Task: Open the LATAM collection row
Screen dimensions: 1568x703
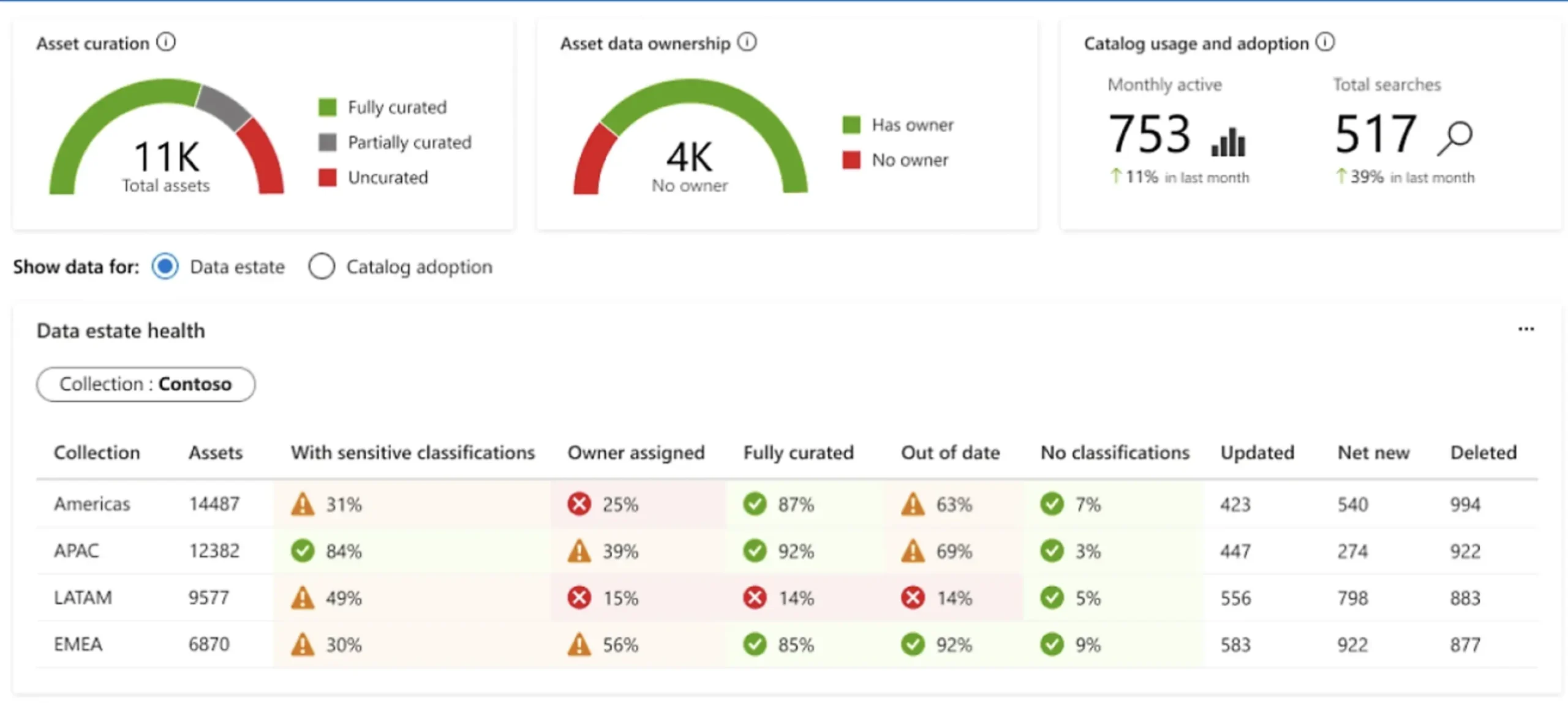Action: 83,597
